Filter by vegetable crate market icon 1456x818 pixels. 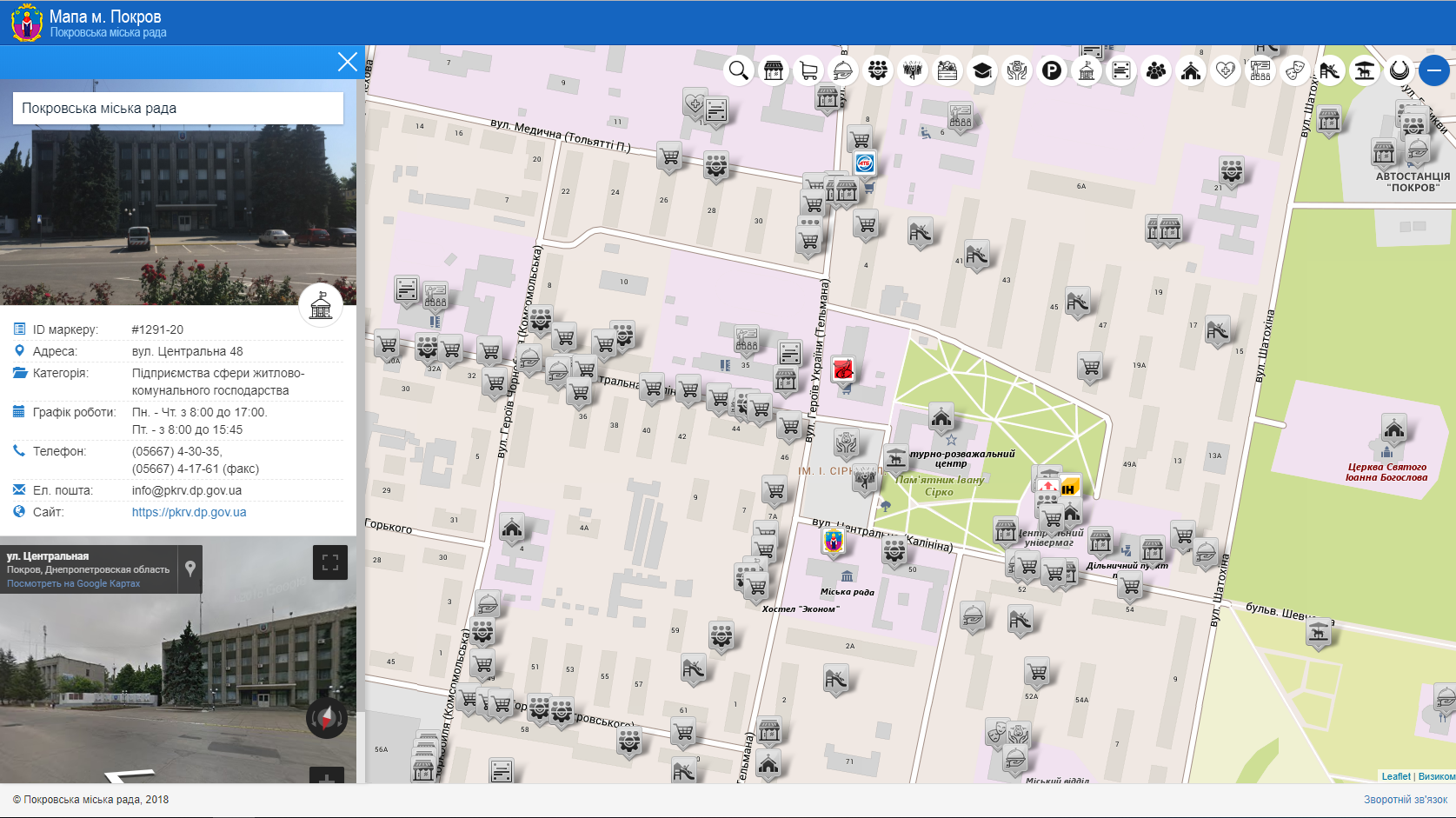pos(947,70)
